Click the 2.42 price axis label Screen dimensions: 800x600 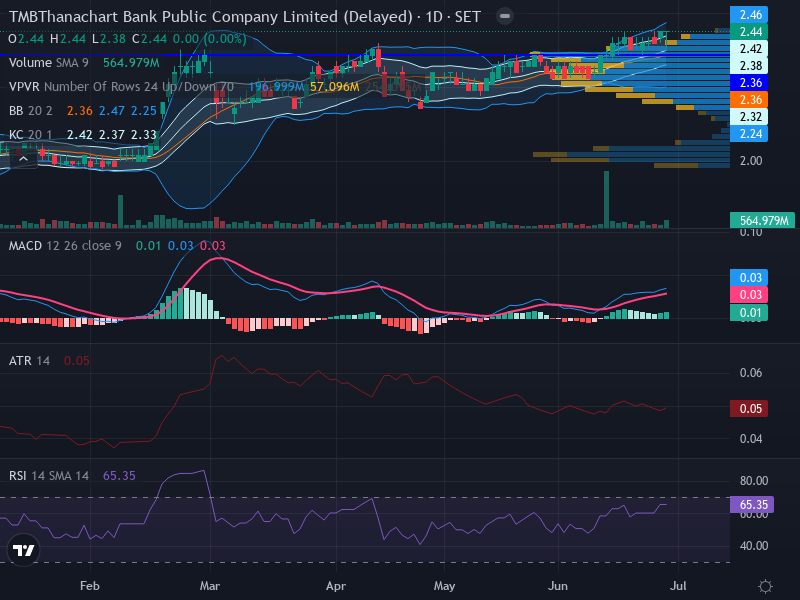pyautogui.click(x=749, y=49)
